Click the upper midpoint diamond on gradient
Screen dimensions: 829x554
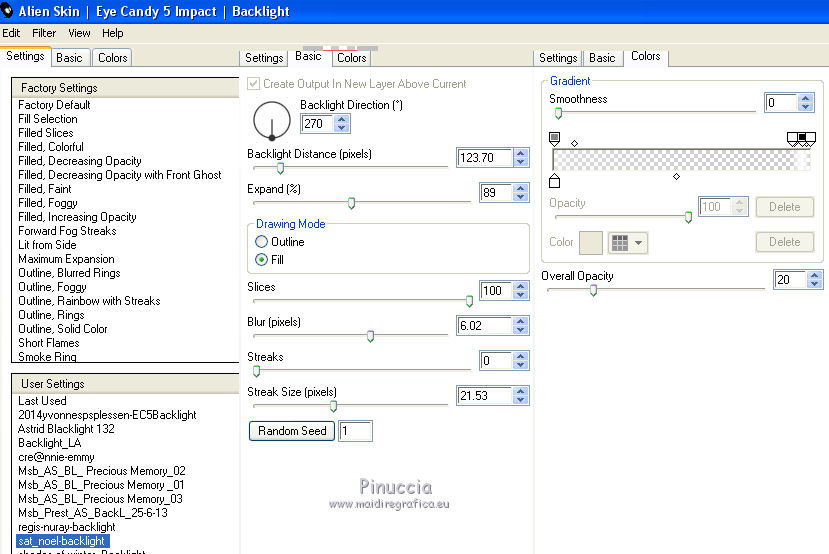pyautogui.click(x=574, y=143)
